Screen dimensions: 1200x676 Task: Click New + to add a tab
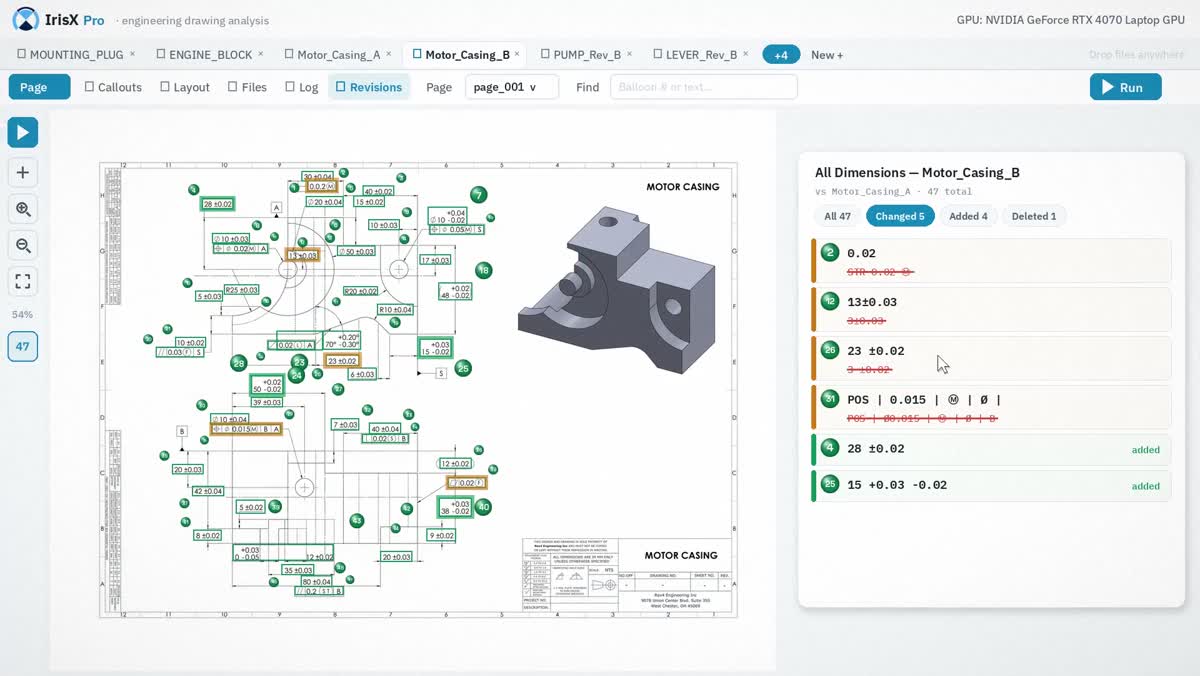pos(827,55)
